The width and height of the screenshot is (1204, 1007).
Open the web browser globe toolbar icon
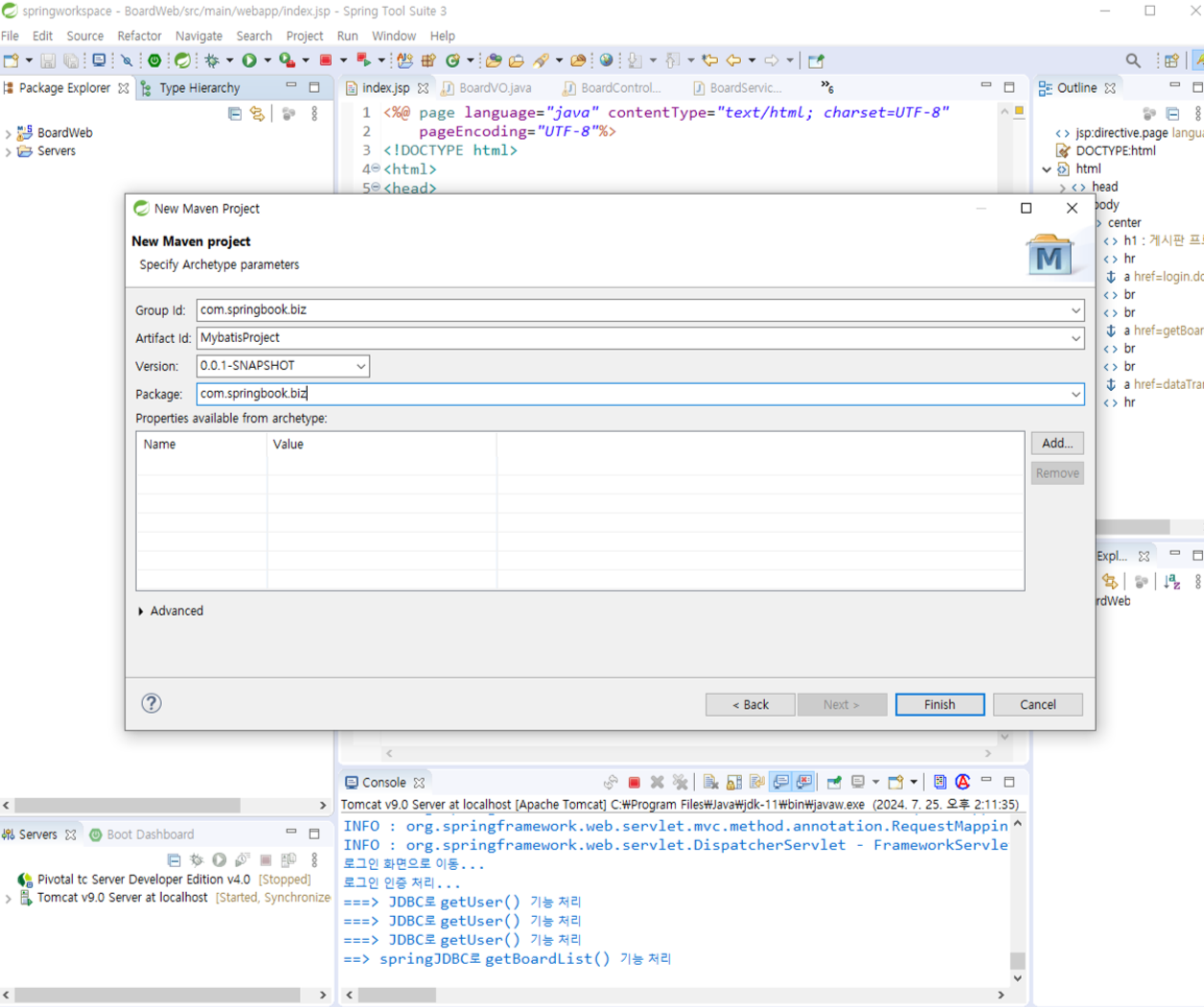coord(606,60)
